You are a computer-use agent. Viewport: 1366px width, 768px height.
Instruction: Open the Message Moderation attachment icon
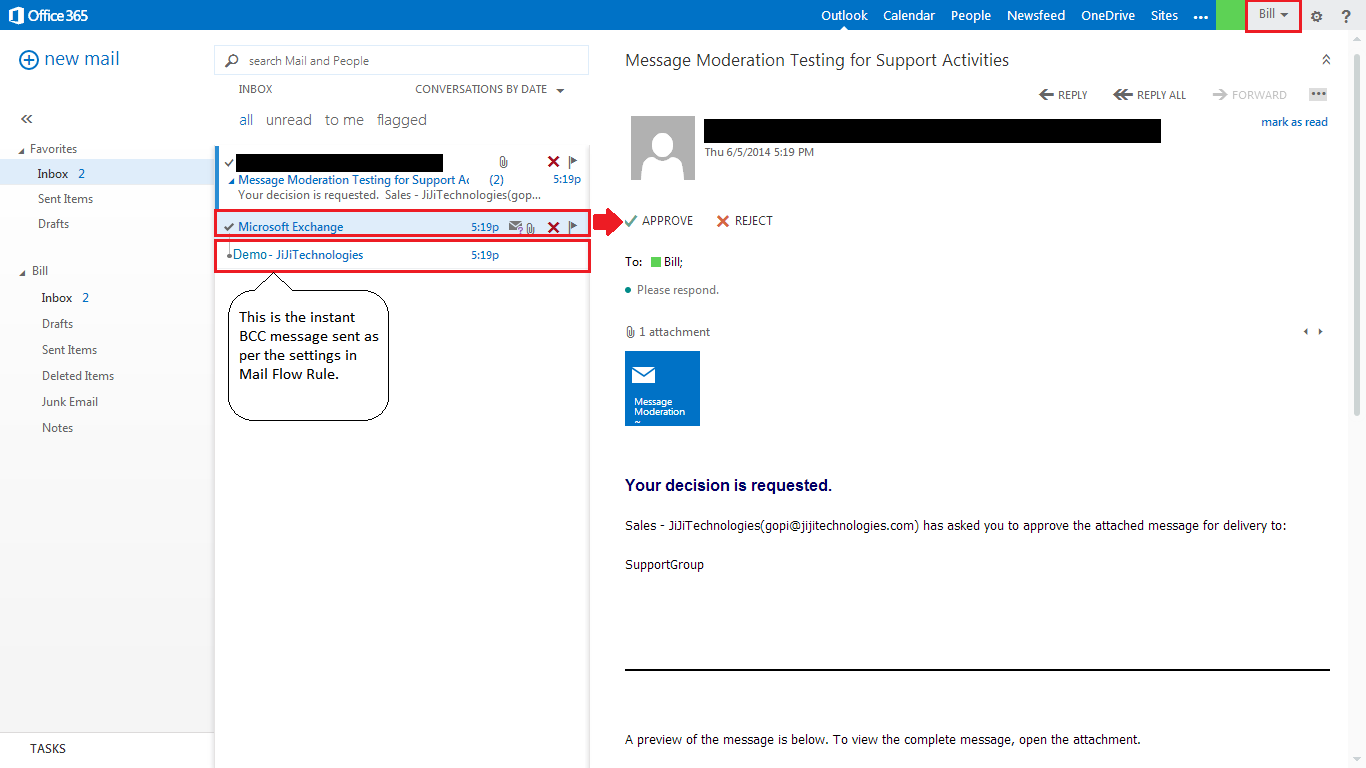(x=662, y=388)
